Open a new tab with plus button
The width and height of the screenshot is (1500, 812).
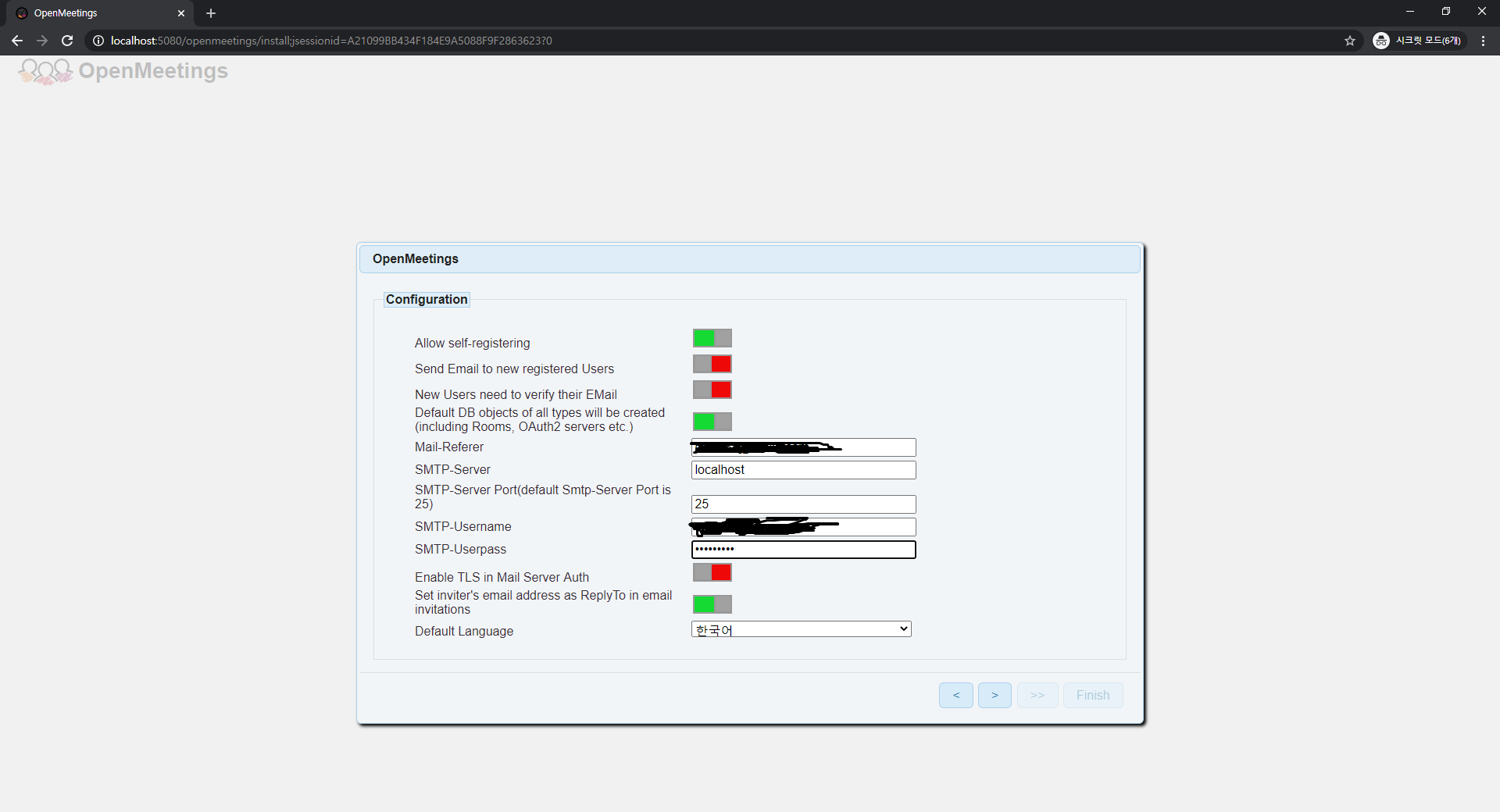point(211,13)
